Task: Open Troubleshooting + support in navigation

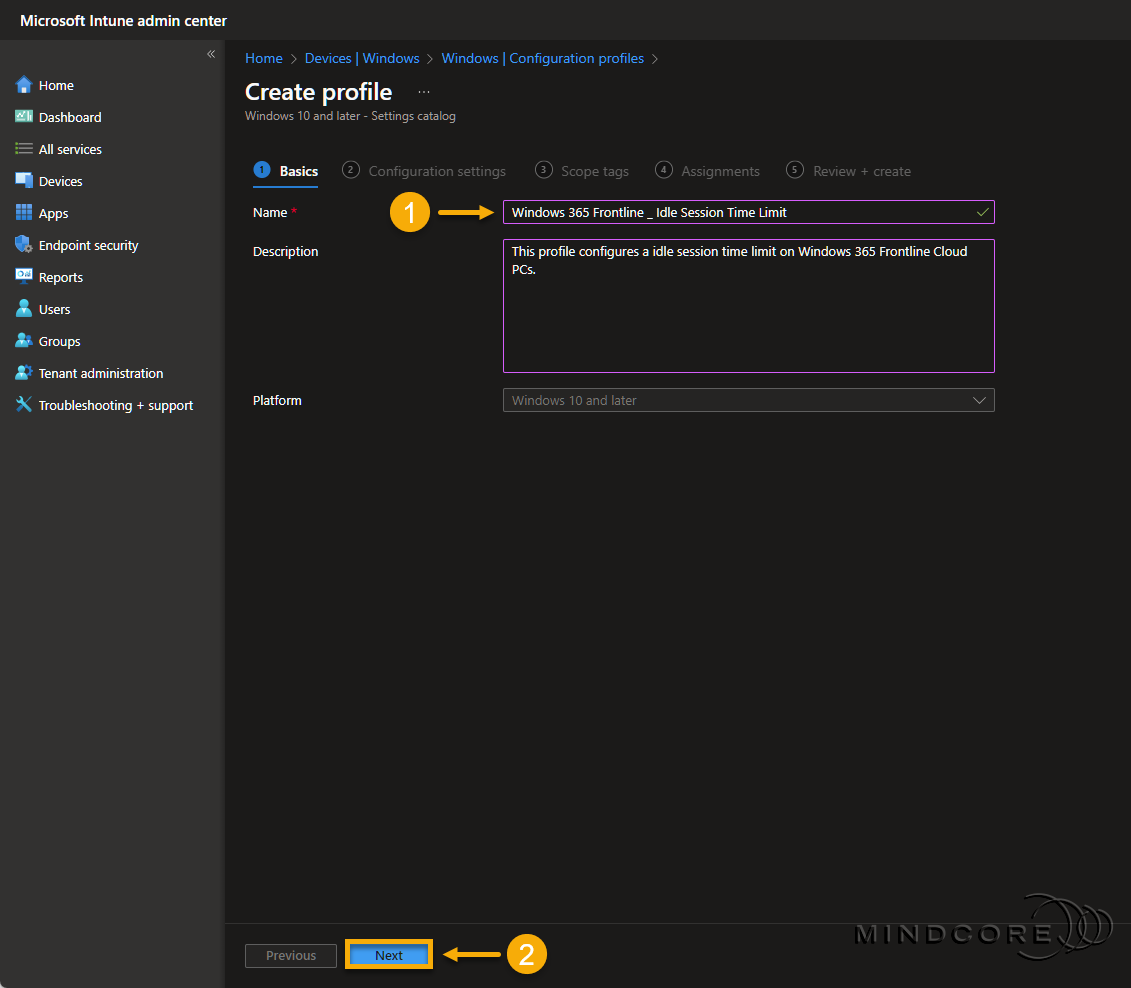Action: pyautogui.click(x=116, y=405)
